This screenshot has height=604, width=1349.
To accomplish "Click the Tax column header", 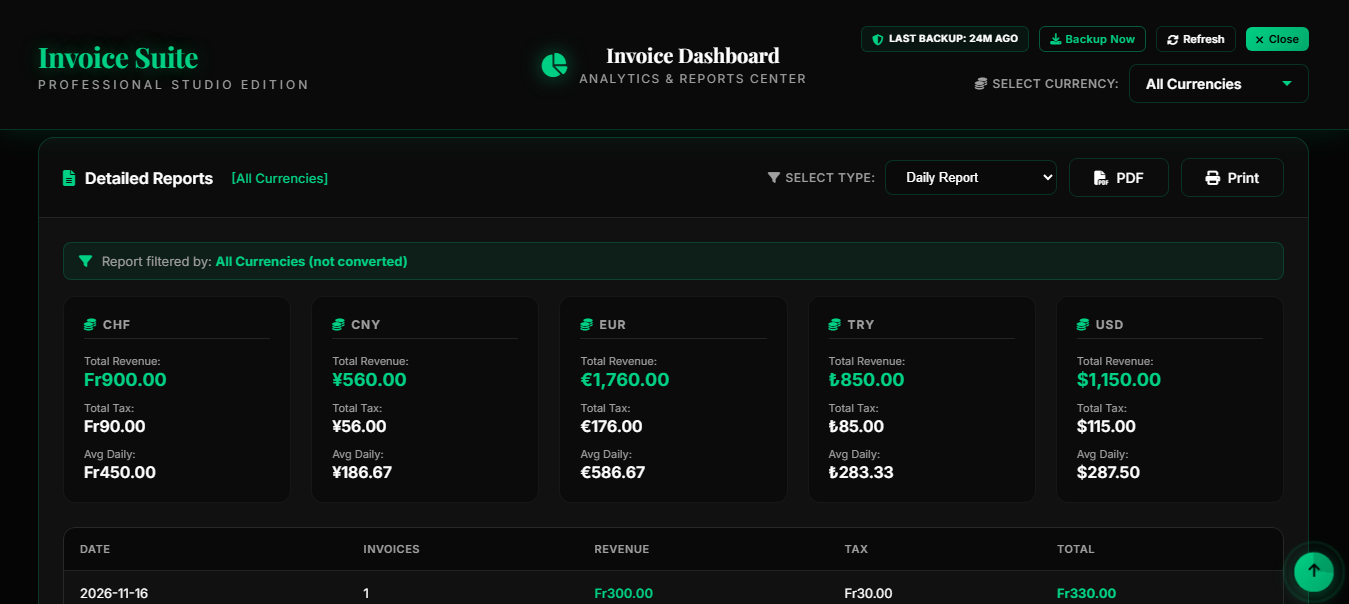I will [x=856, y=549].
